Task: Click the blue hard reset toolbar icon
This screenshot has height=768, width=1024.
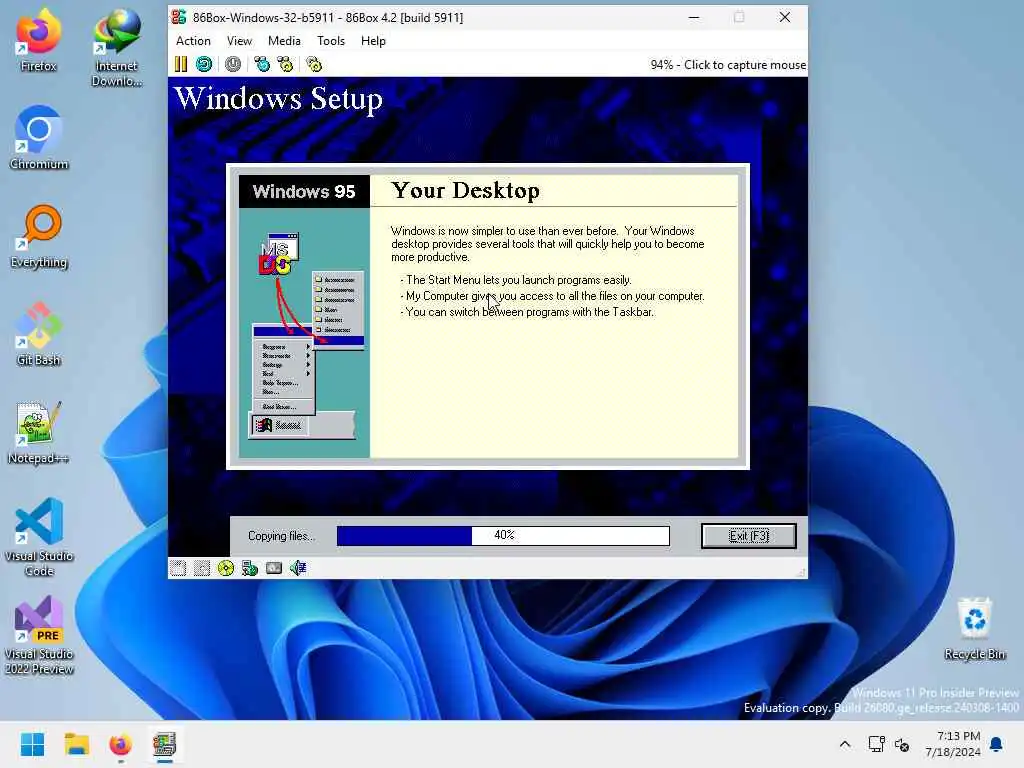Action: [204, 64]
